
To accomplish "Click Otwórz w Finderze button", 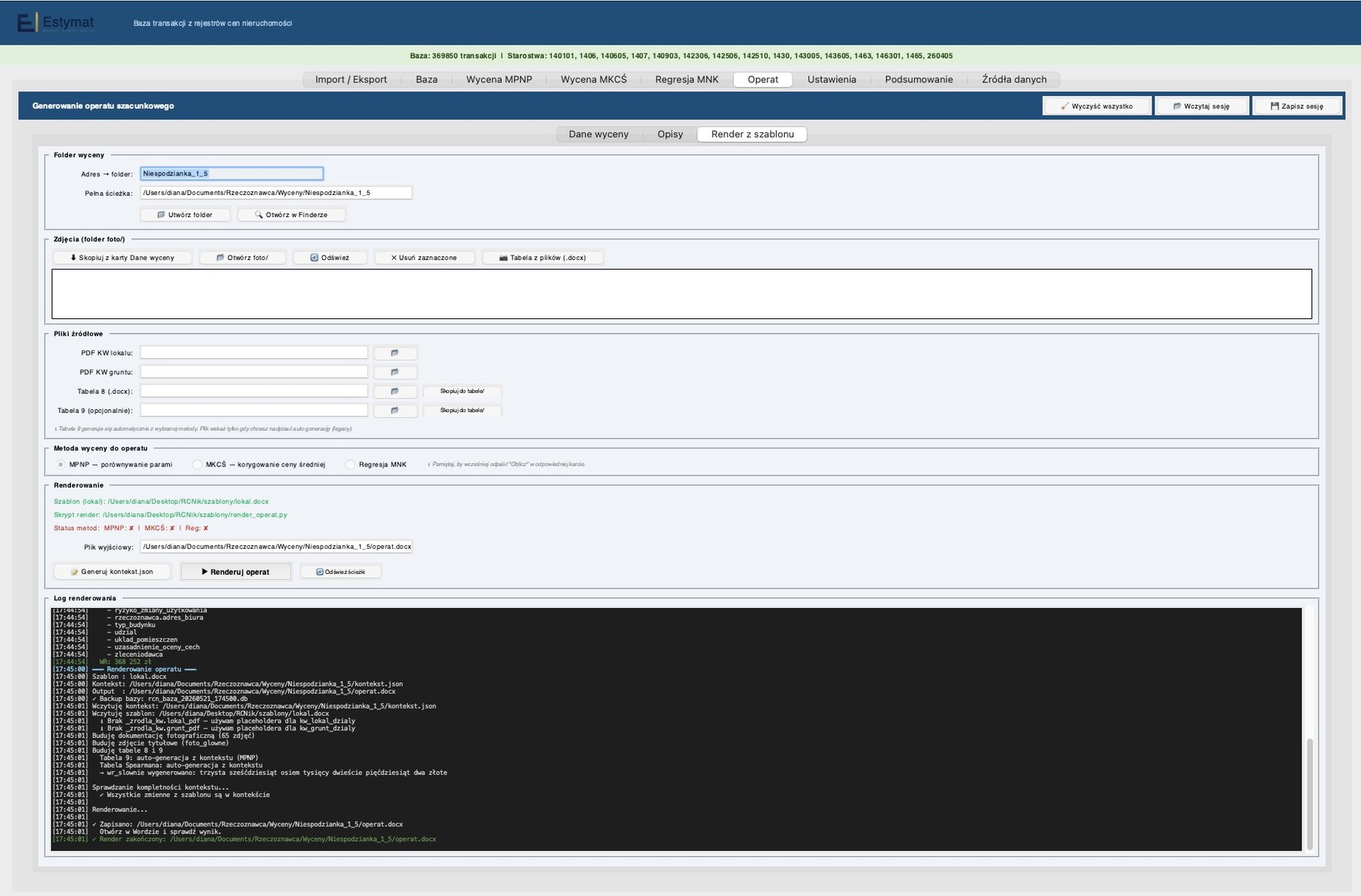I will [291, 215].
